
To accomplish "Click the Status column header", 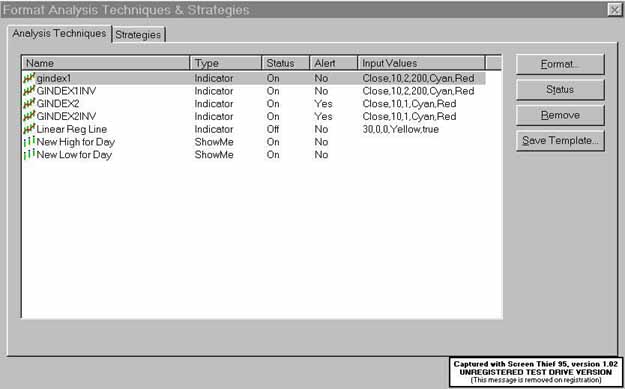I will tap(286, 63).
